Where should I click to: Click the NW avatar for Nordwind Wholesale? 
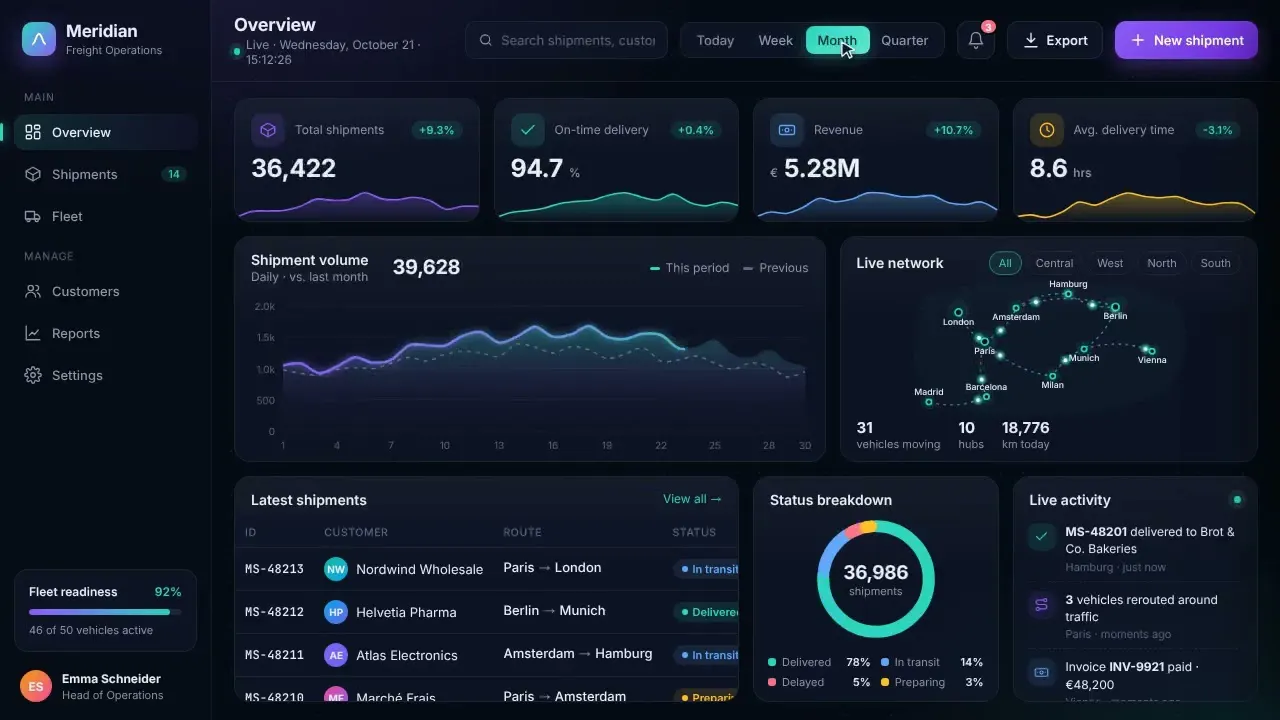336,569
